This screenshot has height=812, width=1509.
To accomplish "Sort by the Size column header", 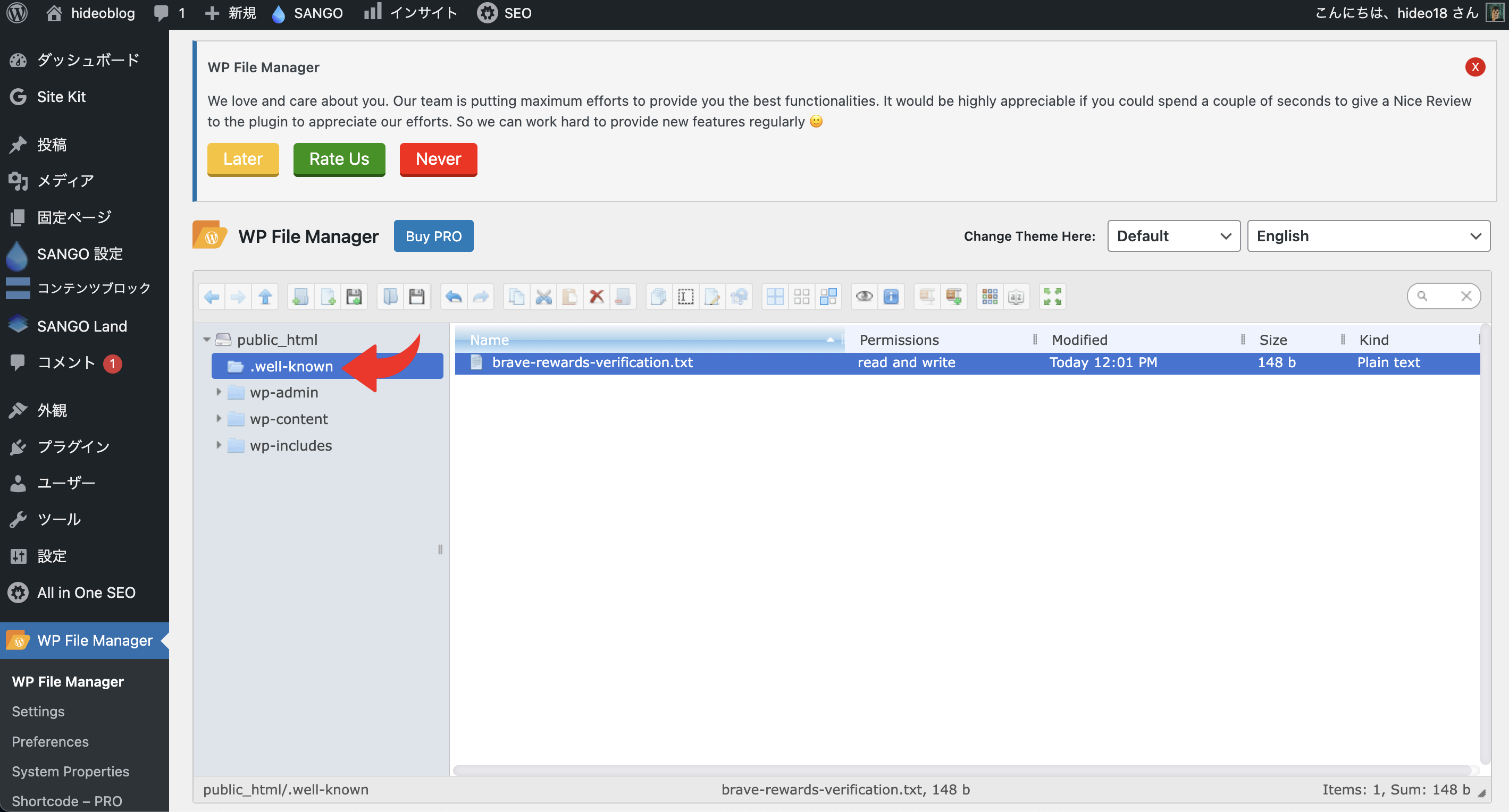I will pyautogui.click(x=1295, y=340).
